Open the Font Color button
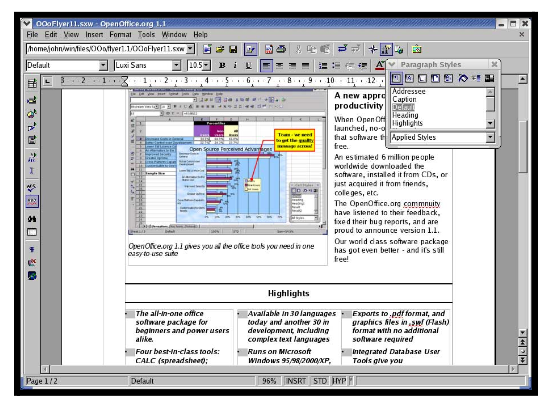548x403 pixels. pos(380,65)
